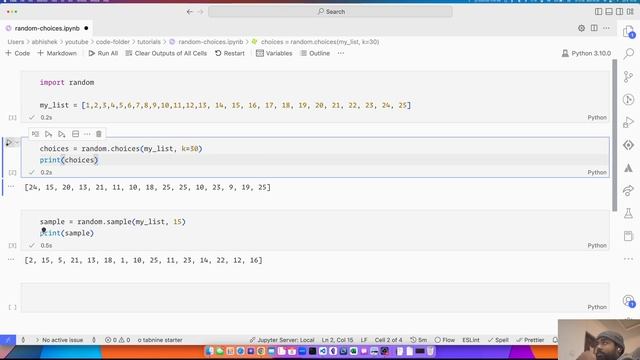The width and height of the screenshot is (640, 360).
Task: Select end of line sequence LF
Action: click(364, 340)
